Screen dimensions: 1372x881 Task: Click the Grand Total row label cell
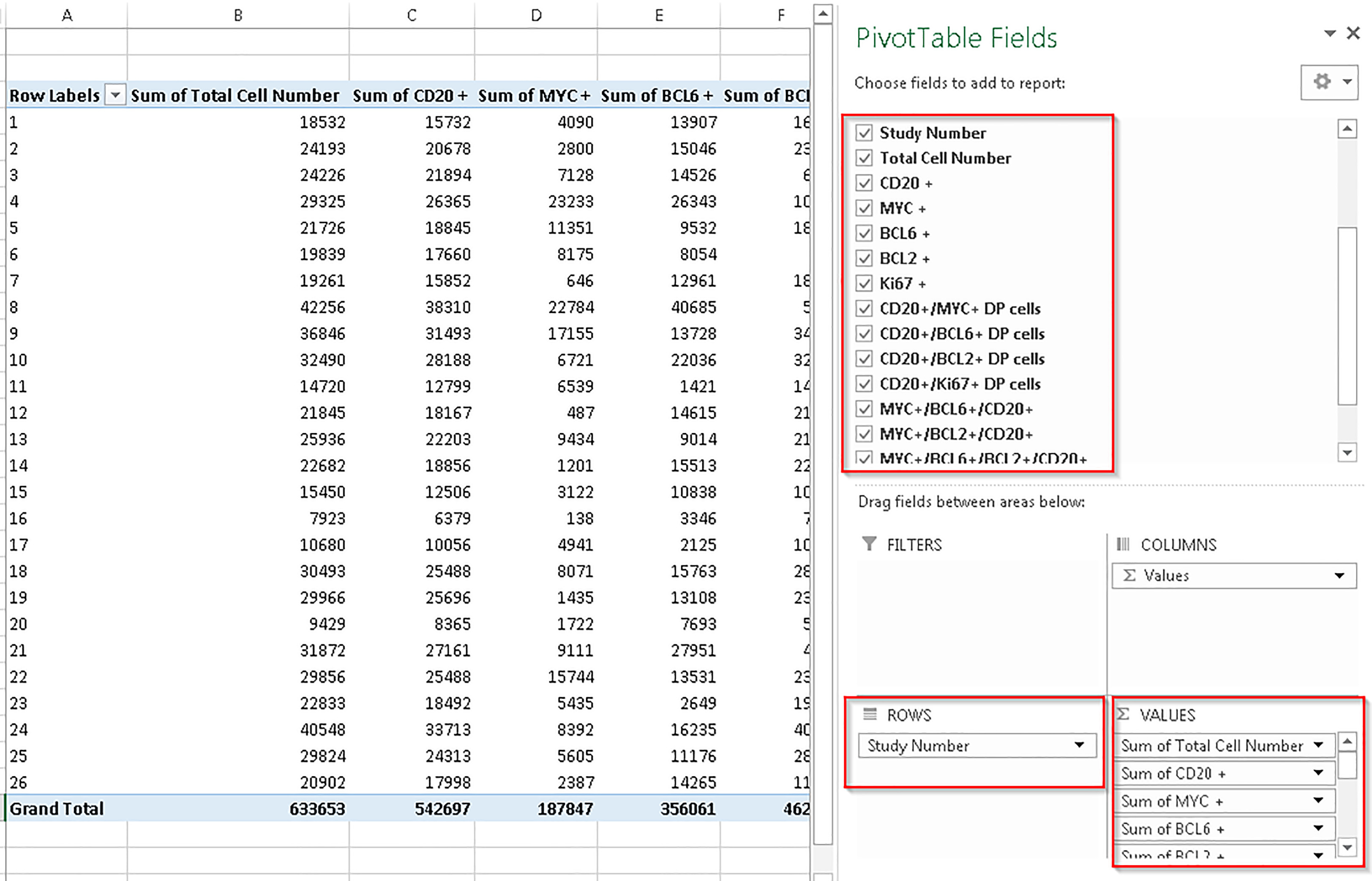[57, 809]
